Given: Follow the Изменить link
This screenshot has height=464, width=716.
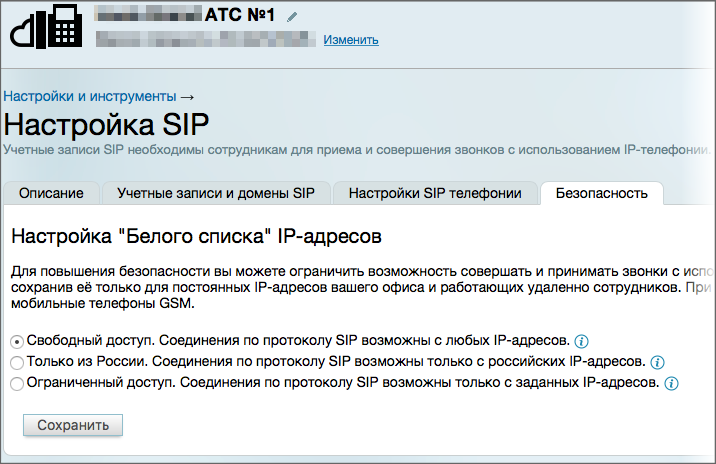Looking at the screenshot, I should tap(351, 40).
